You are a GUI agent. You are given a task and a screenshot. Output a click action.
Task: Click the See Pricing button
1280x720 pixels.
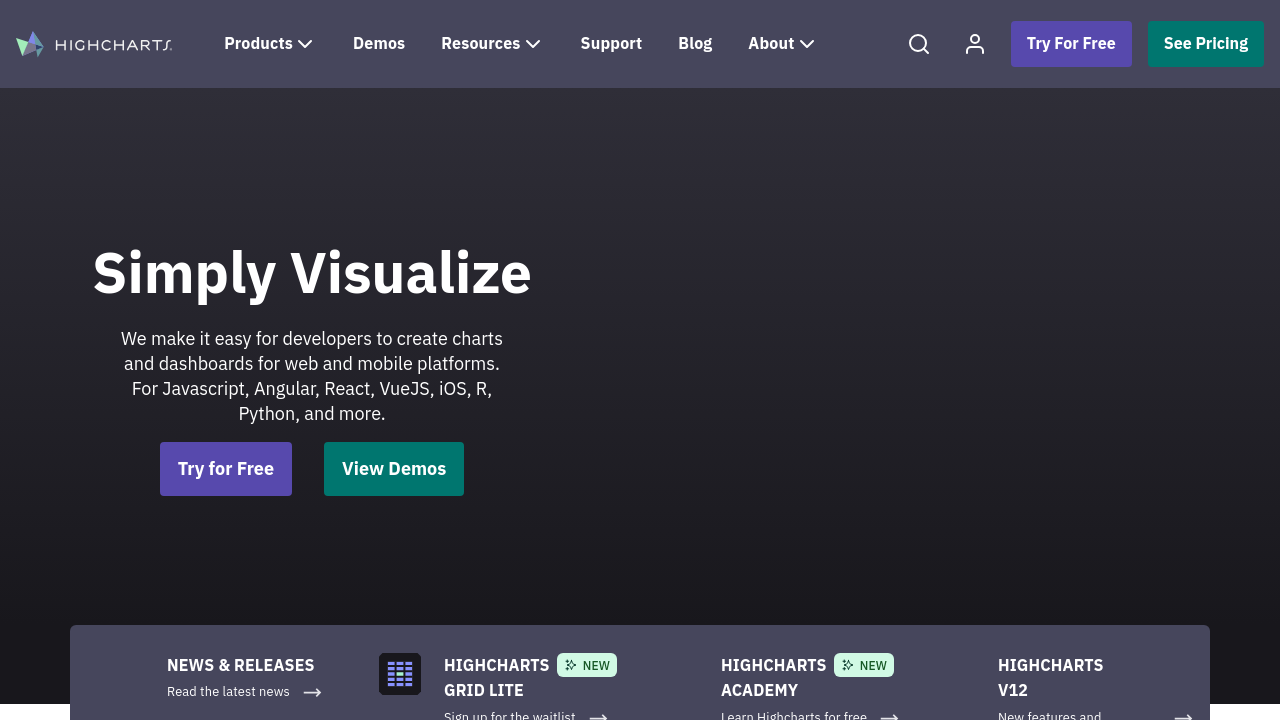coord(1205,44)
